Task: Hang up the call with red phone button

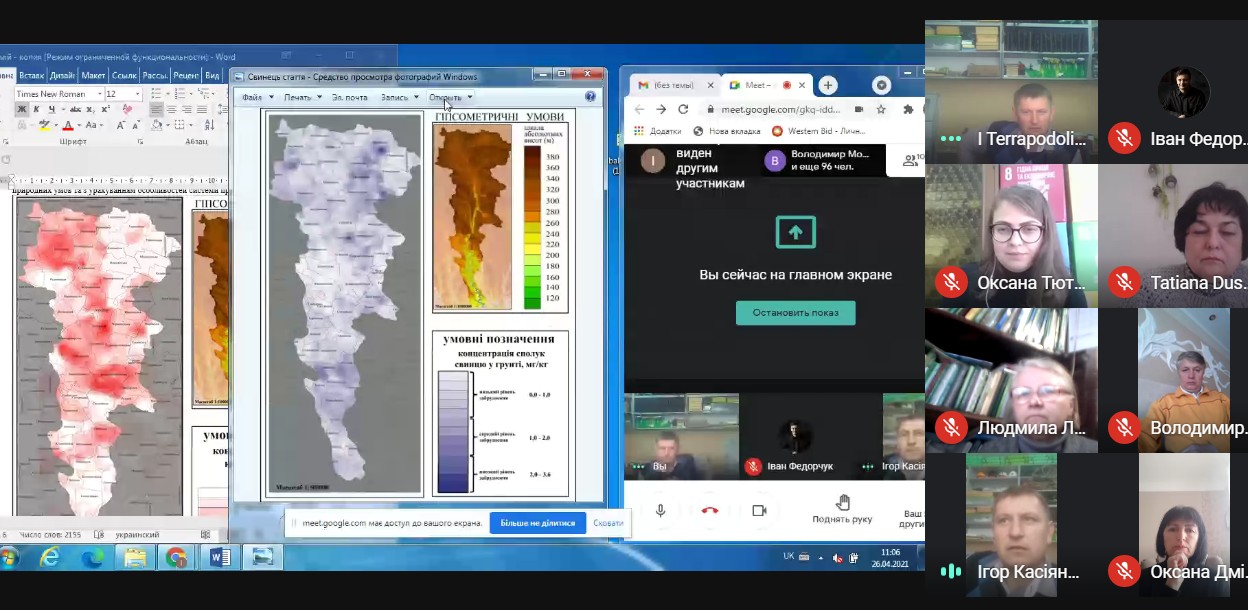Action: click(x=709, y=510)
